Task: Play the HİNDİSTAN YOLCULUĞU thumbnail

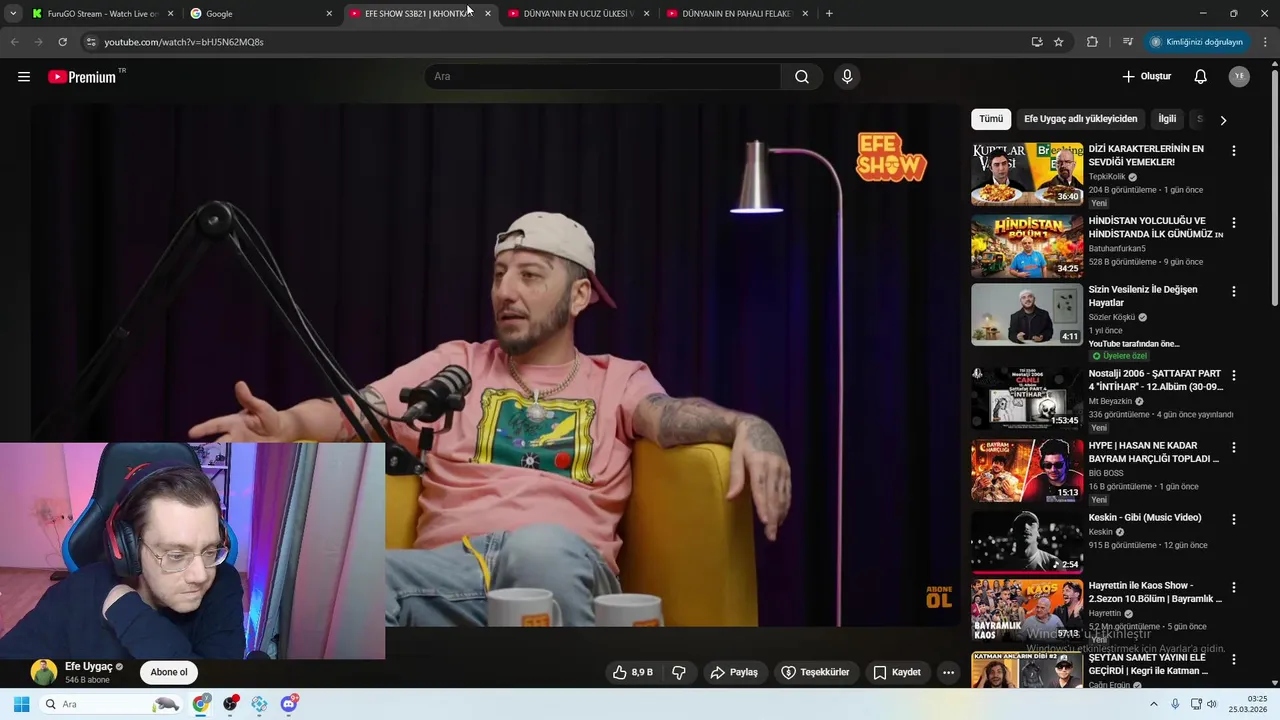Action: 1027,246
